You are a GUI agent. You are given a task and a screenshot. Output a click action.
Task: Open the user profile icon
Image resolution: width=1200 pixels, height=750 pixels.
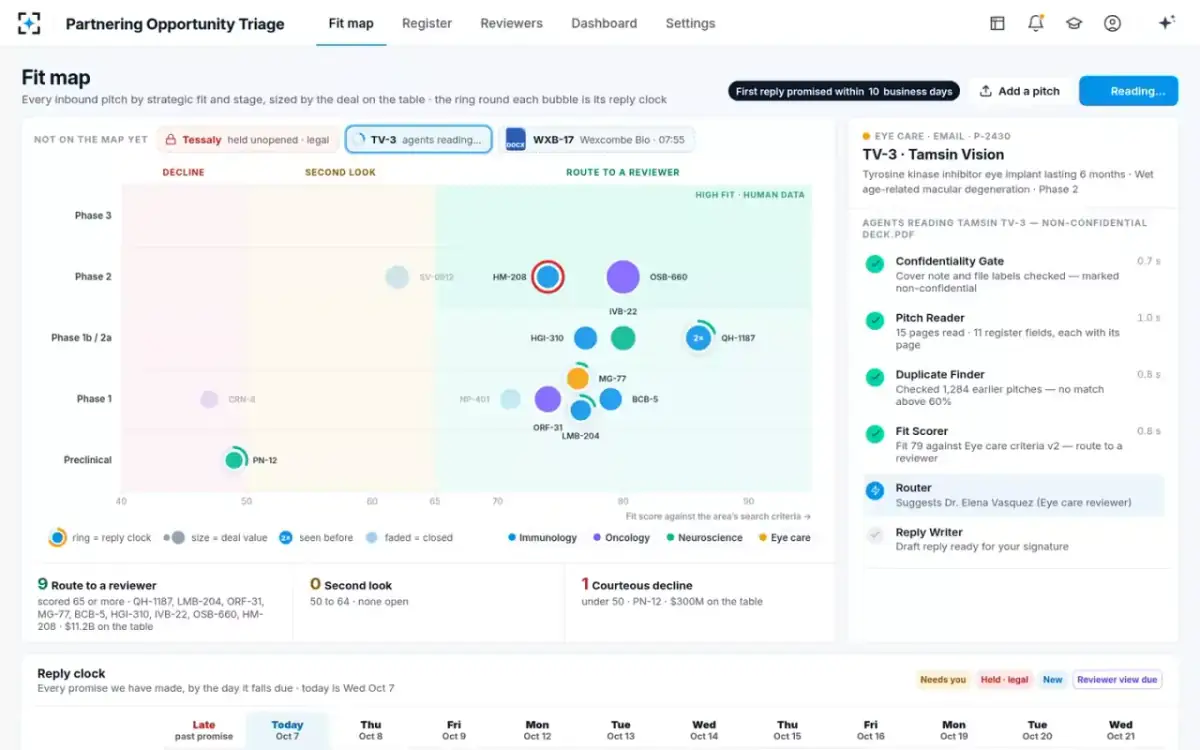[x=1112, y=23]
